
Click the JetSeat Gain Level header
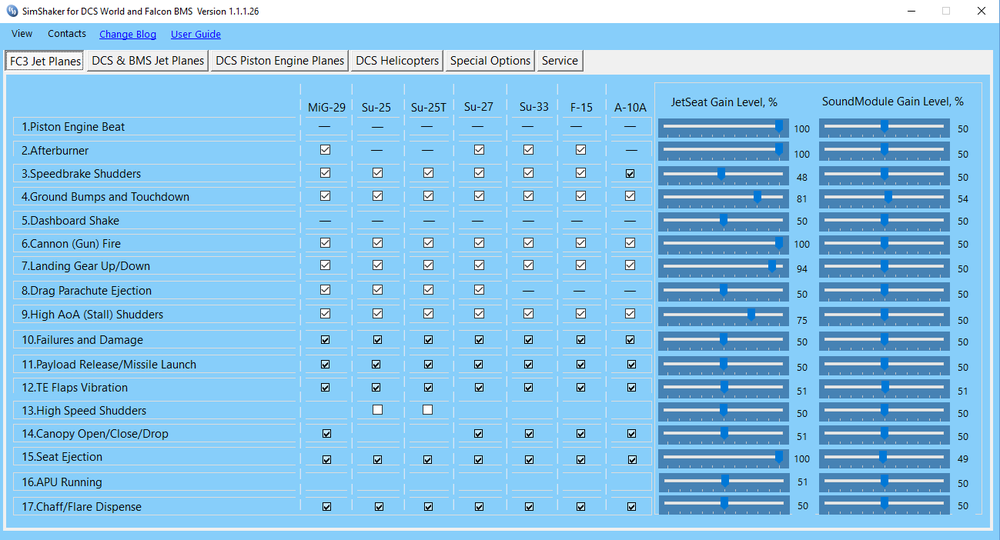coord(724,102)
